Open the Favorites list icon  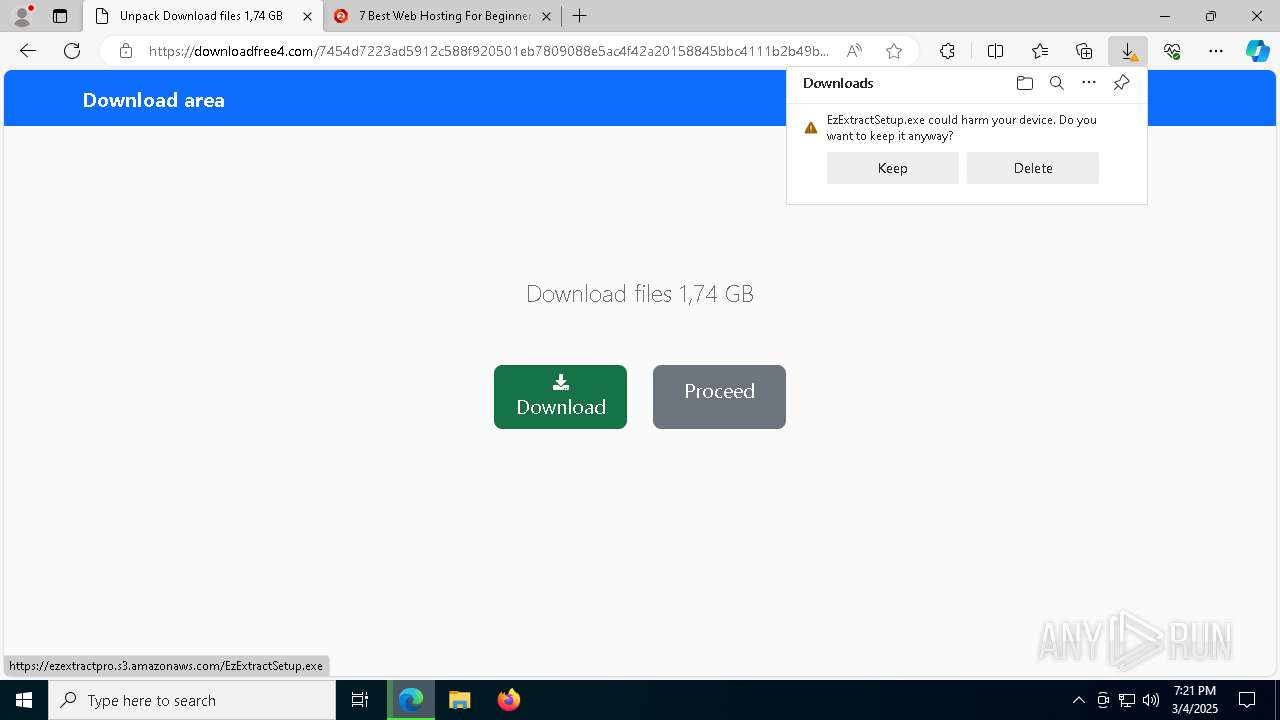click(1040, 51)
